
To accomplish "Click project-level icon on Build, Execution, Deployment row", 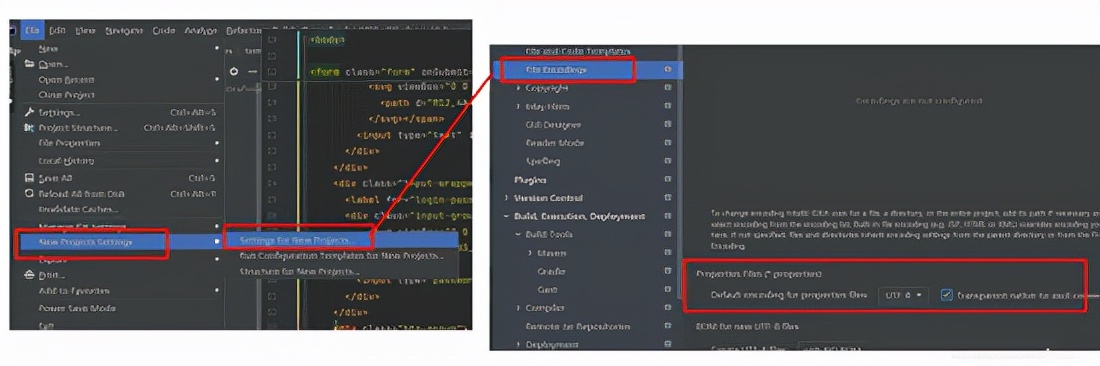I will point(668,217).
